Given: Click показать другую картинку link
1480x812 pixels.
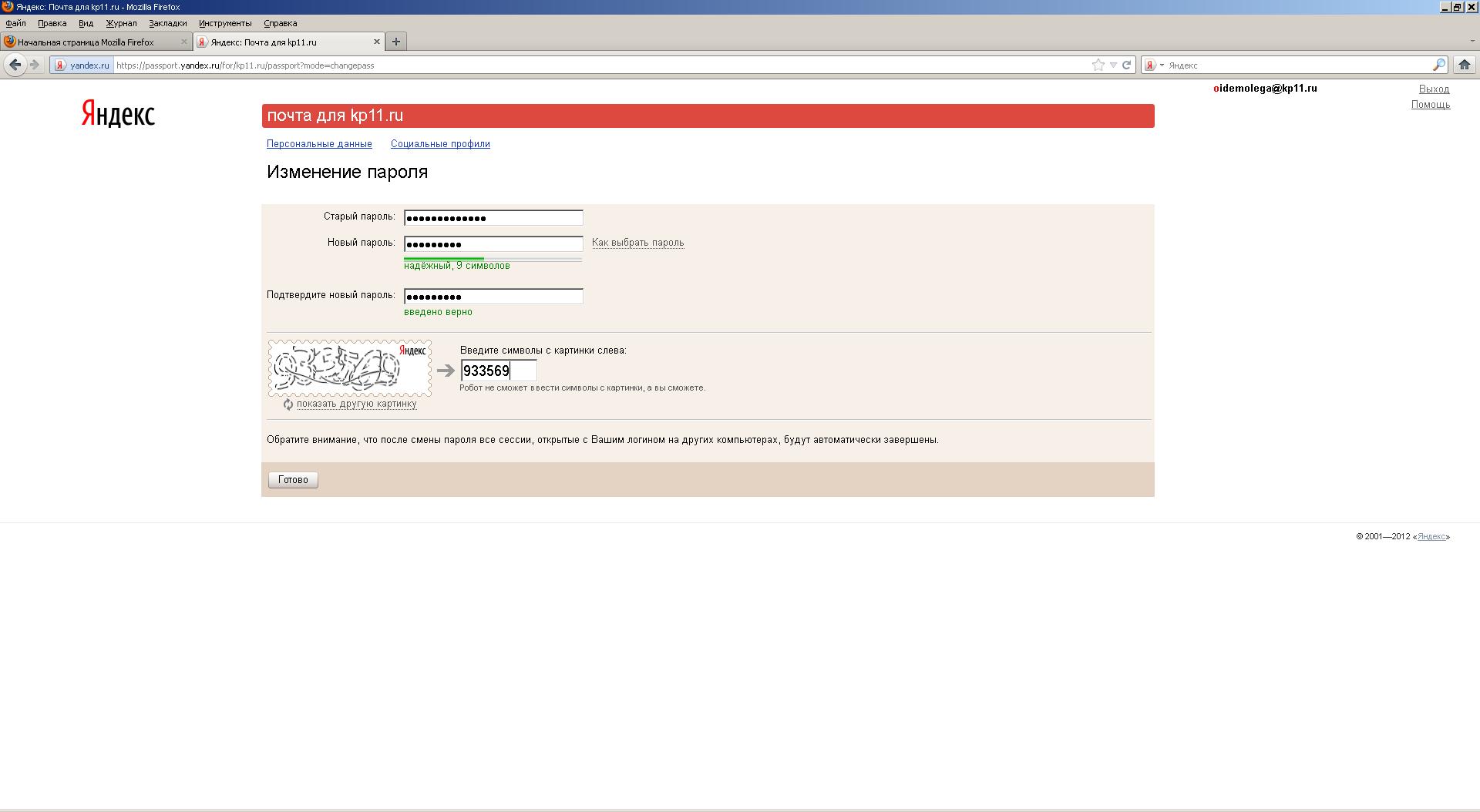Looking at the screenshot, I should (x=356, y=404).
